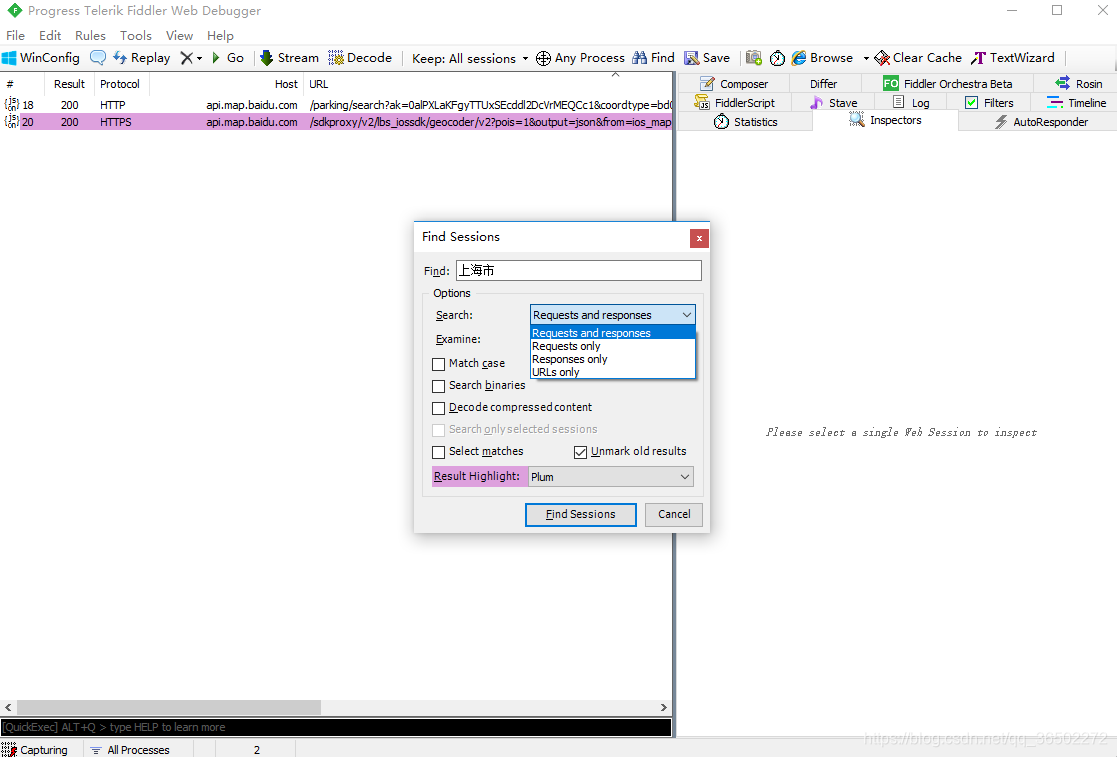1117x757 pixels.
Task: Click the Find Sessions button
Action: click(x=581, y=514)
